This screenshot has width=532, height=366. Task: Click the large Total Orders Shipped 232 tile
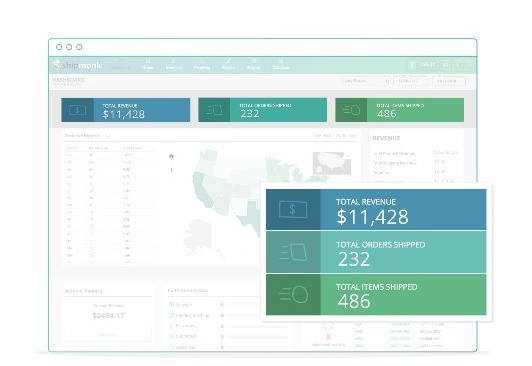pos(376,252)
